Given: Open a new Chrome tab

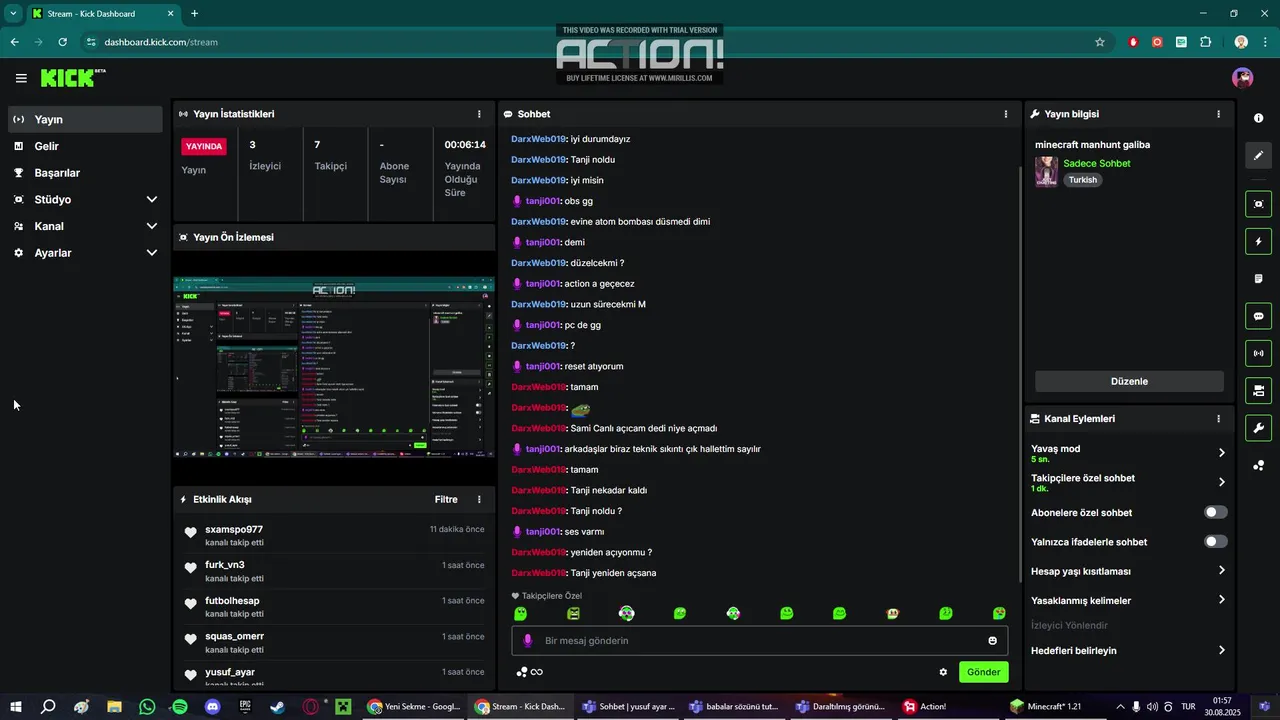Looking at the screenshot, I should coord(194,13).
